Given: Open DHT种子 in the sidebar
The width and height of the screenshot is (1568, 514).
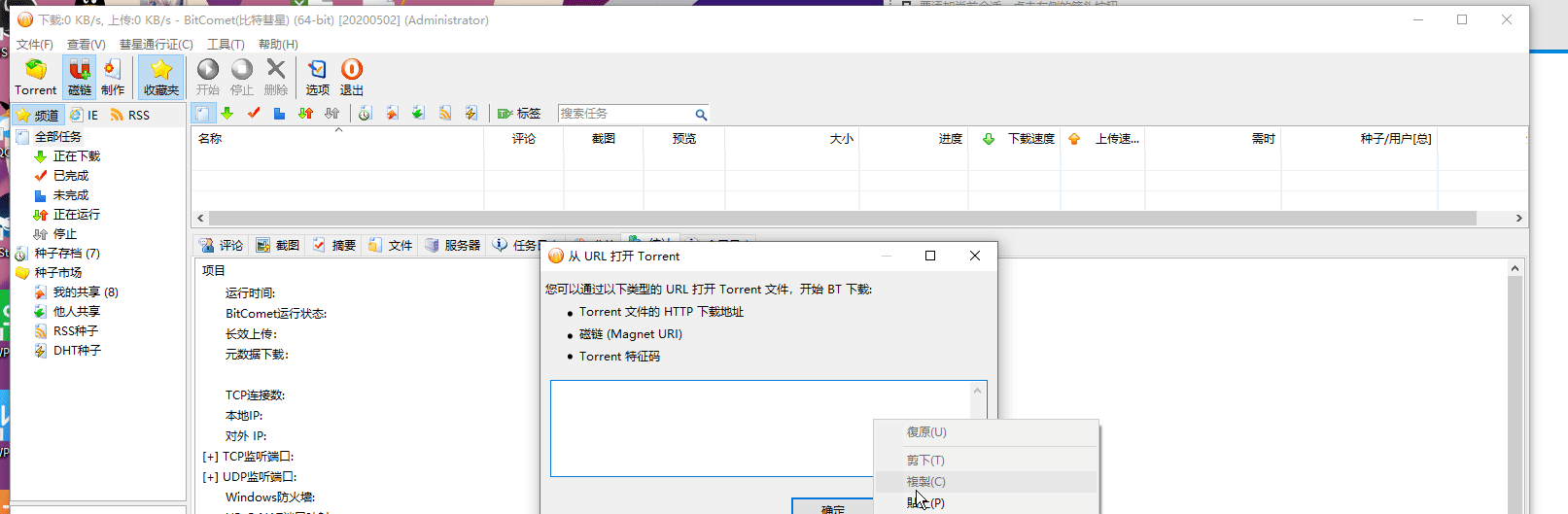Looking at the screenshot, I should pyautogui.click(x=77, y=351).
